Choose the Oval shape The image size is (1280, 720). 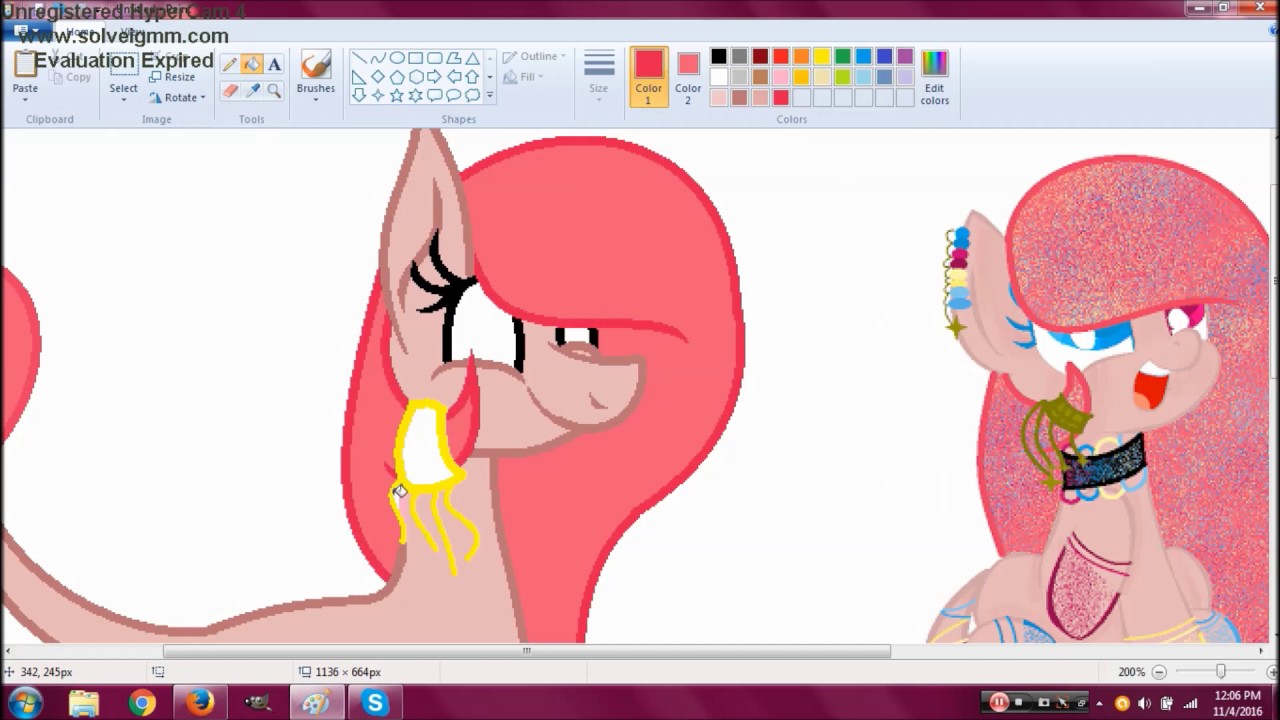click(x=396, y=58)
